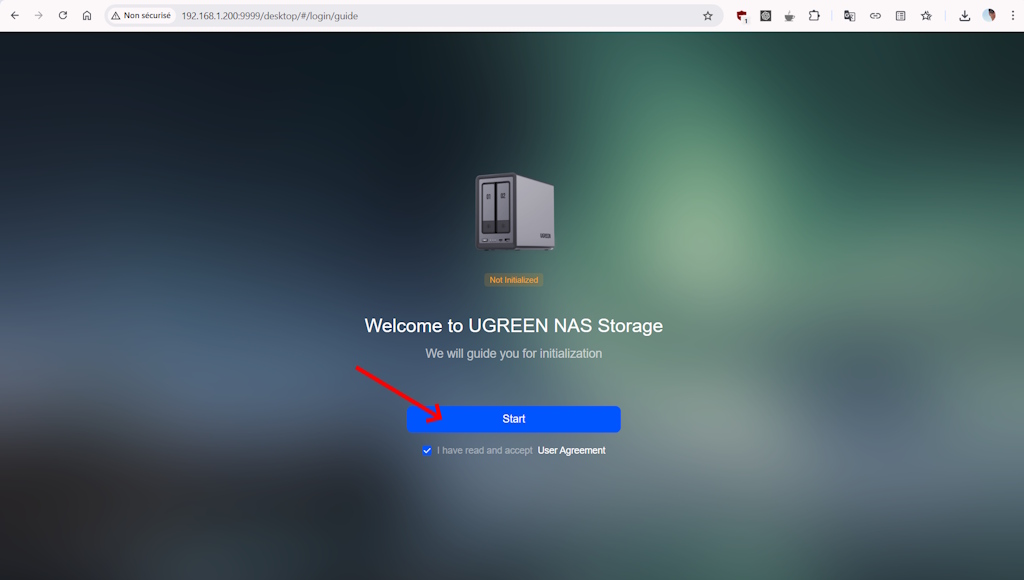The image size is (1024, 580).
Task: Open the coffee cup extension
Action: click(x=790, y=16)
